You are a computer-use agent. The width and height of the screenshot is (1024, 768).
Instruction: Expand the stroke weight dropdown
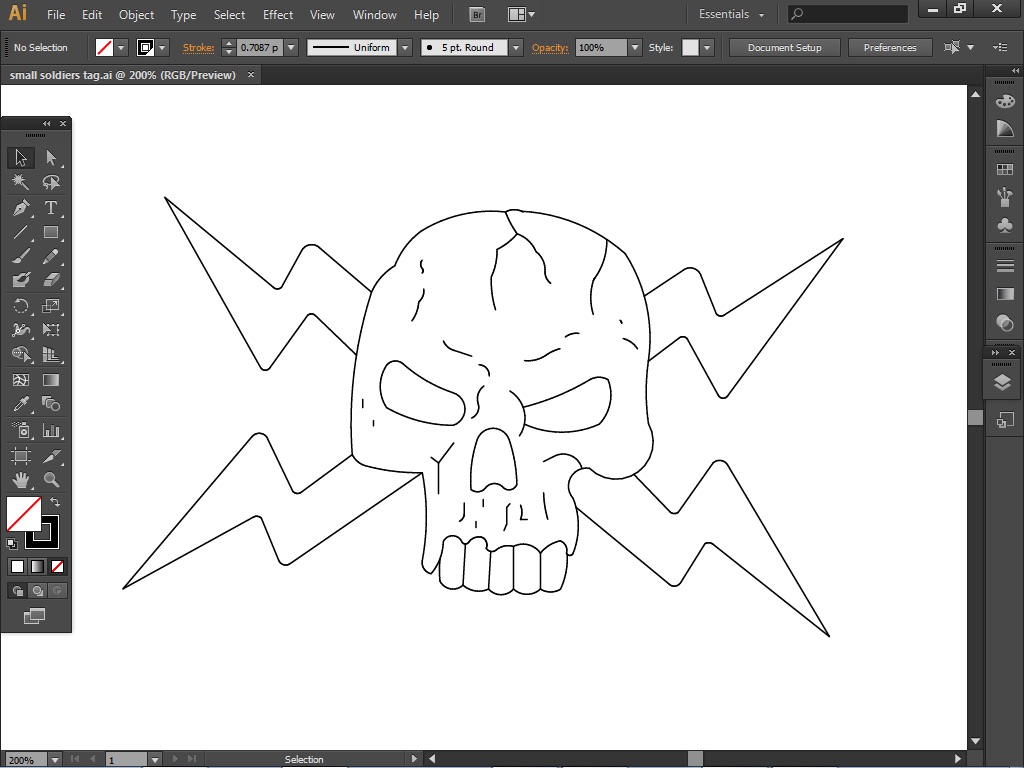[291, 48]
